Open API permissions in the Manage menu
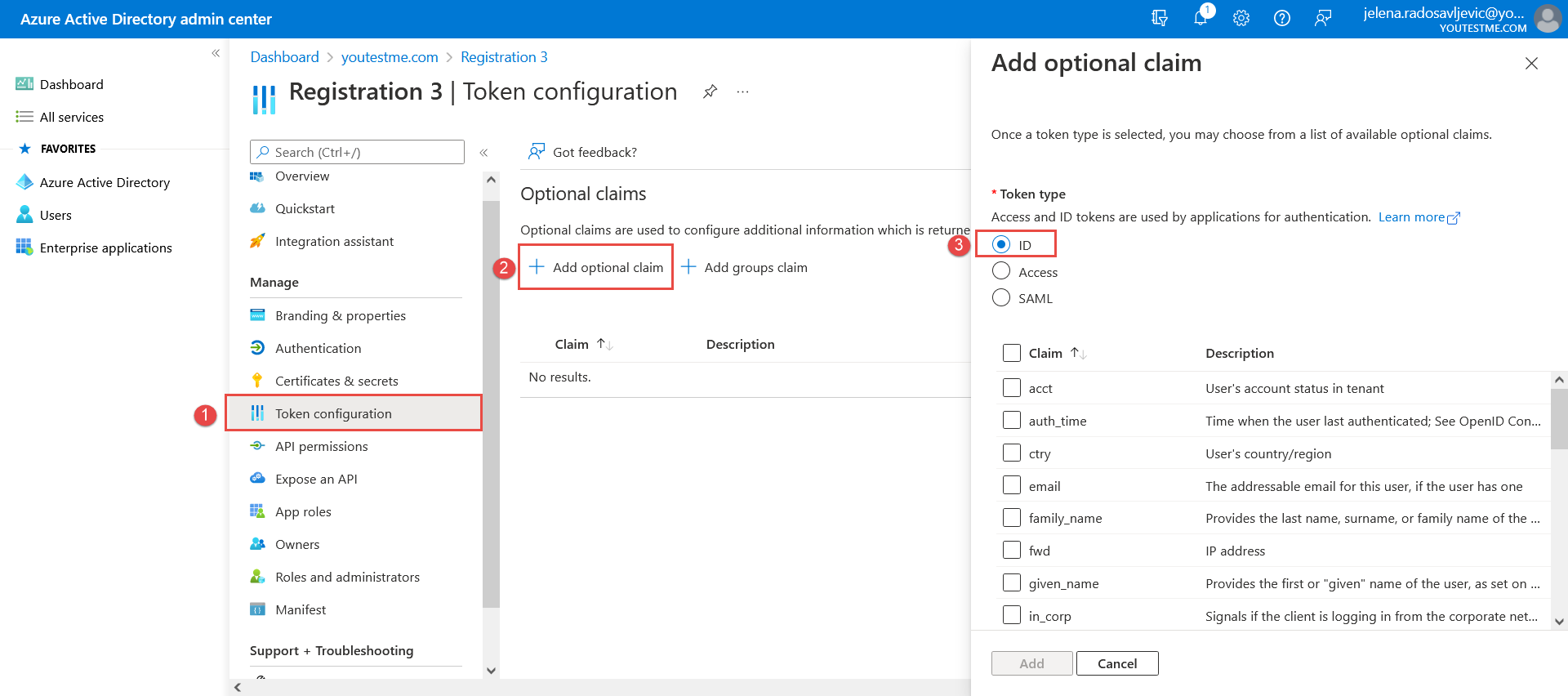 click(x=321, y=446)
